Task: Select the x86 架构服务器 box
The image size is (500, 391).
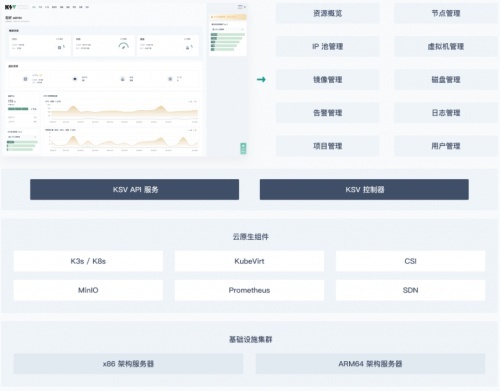Action: coord(128,364)
